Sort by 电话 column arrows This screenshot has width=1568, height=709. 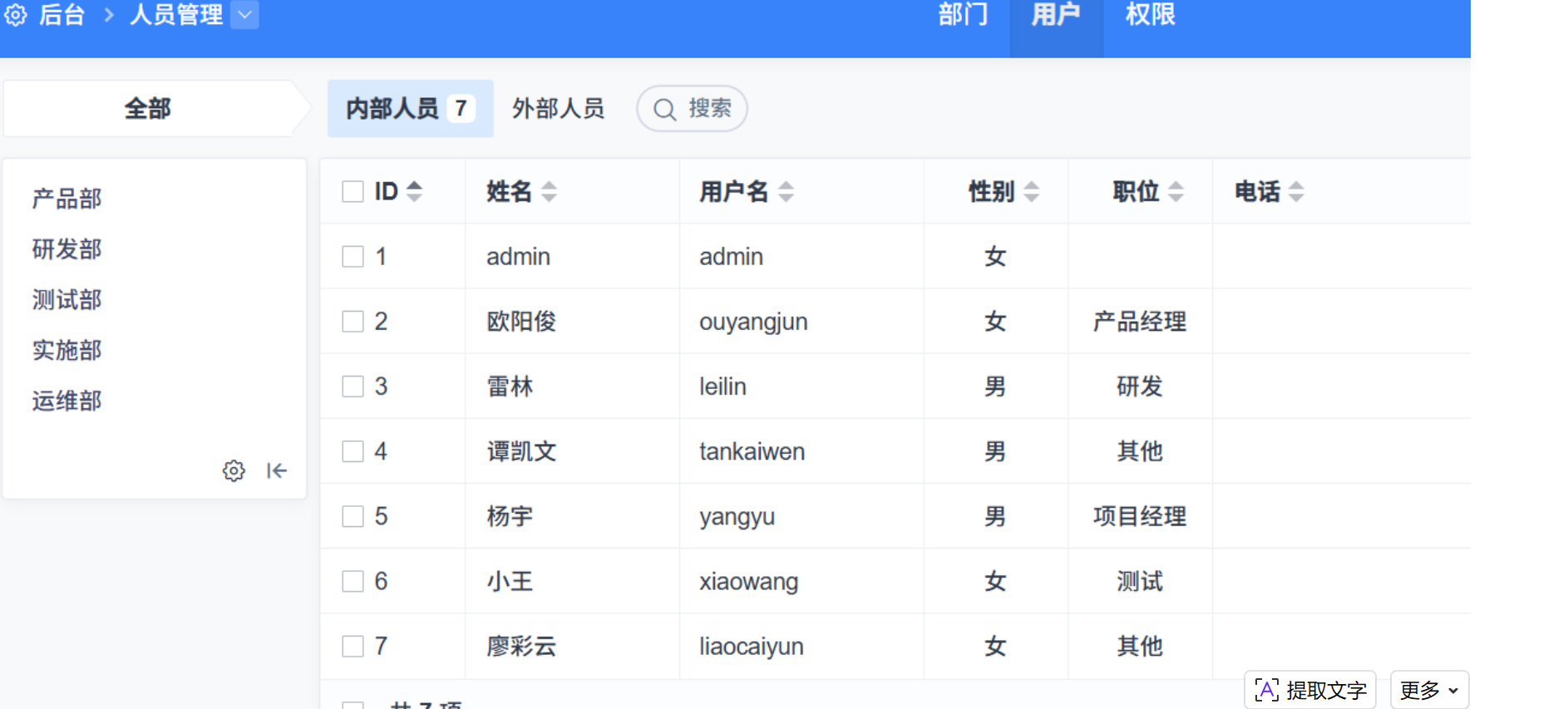point(1296,192)
